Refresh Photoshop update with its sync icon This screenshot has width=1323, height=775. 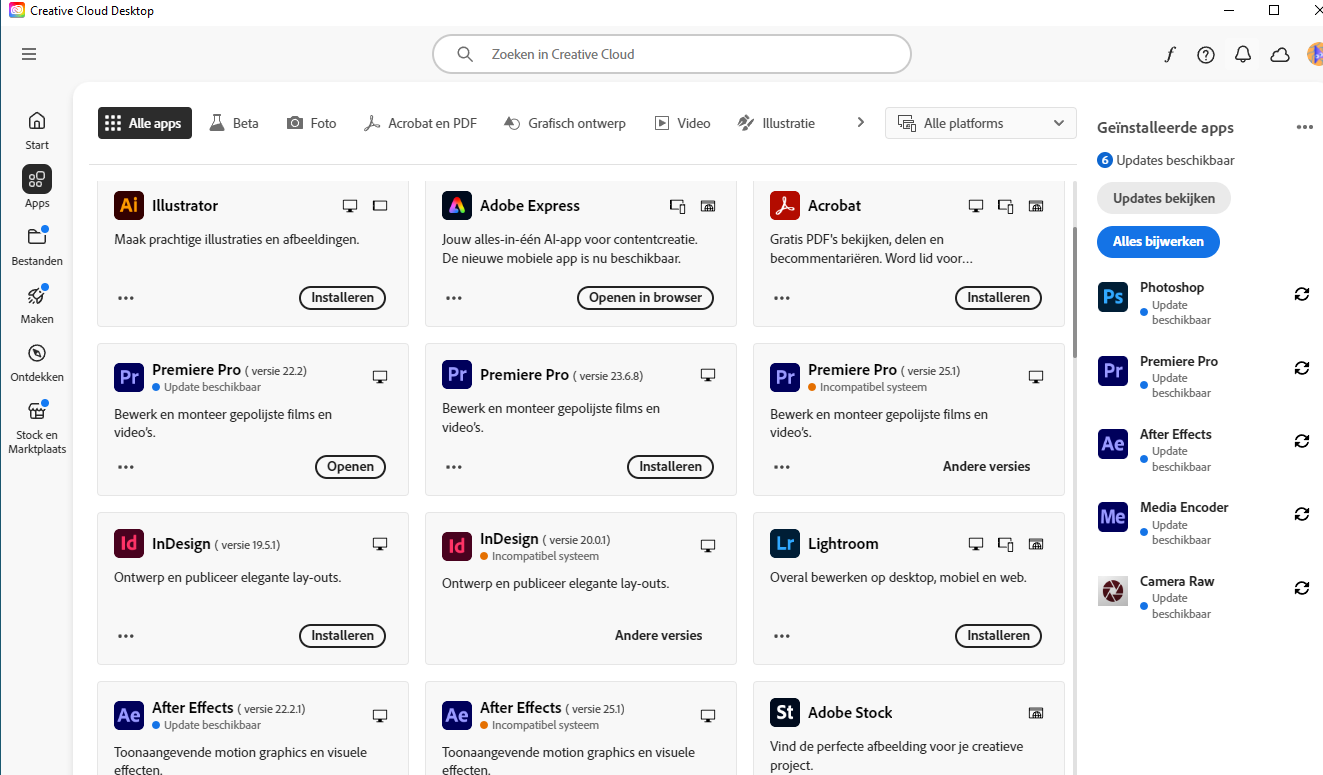(1301, 293)
